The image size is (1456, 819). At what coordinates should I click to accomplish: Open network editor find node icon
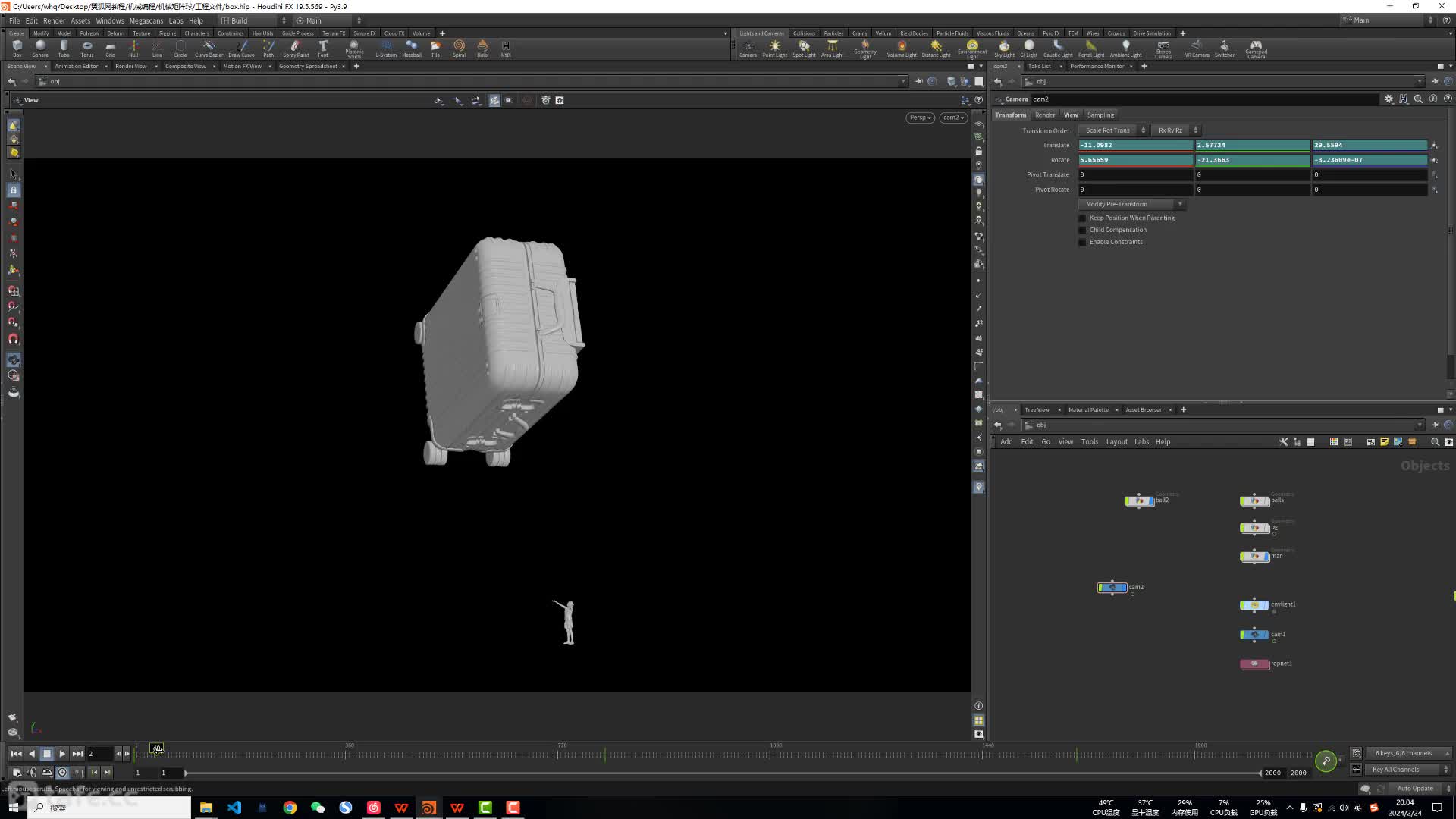[x=1434, y=442]
